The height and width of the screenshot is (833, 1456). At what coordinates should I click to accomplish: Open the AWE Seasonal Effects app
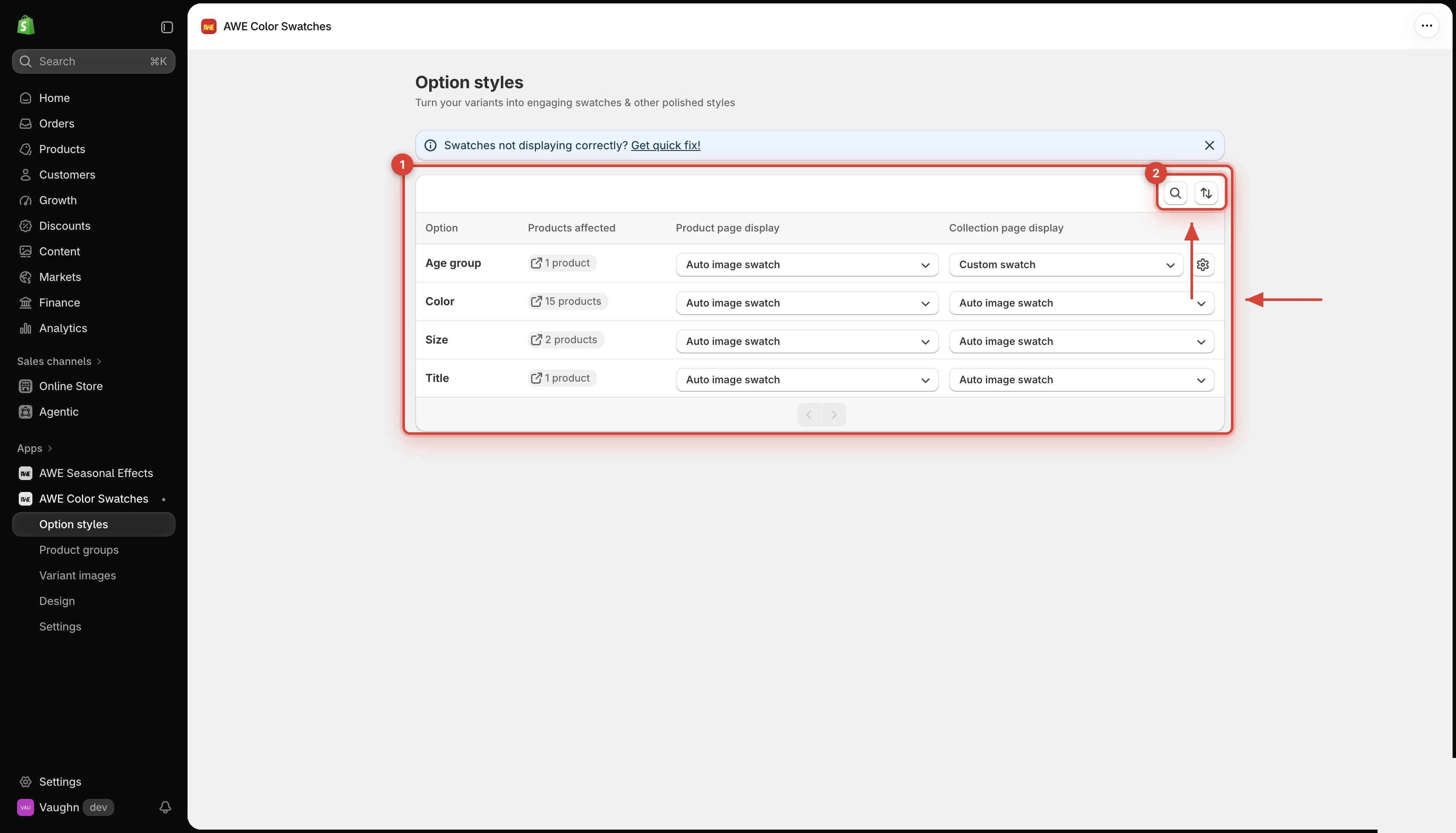[93, 473]
